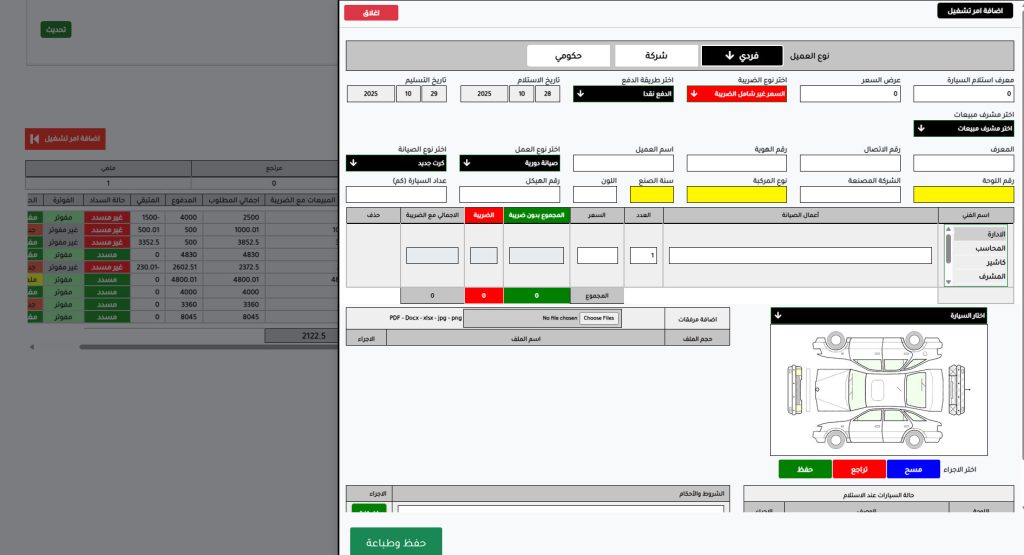
Task: Open the work type dropdown
Action: click(x=510, y=162)
